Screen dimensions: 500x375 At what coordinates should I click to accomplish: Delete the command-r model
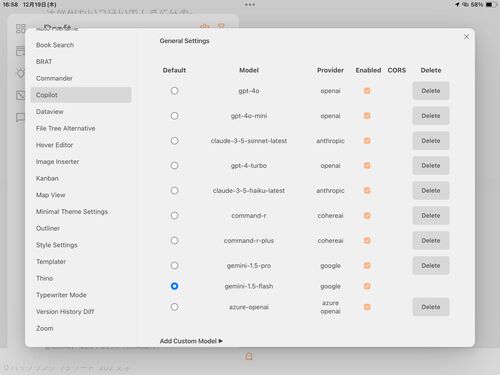click(x=431, y=215)
